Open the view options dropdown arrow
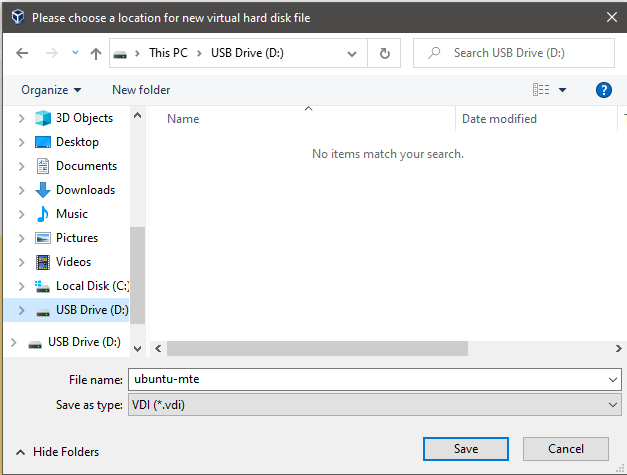 [x=562, y=90]
